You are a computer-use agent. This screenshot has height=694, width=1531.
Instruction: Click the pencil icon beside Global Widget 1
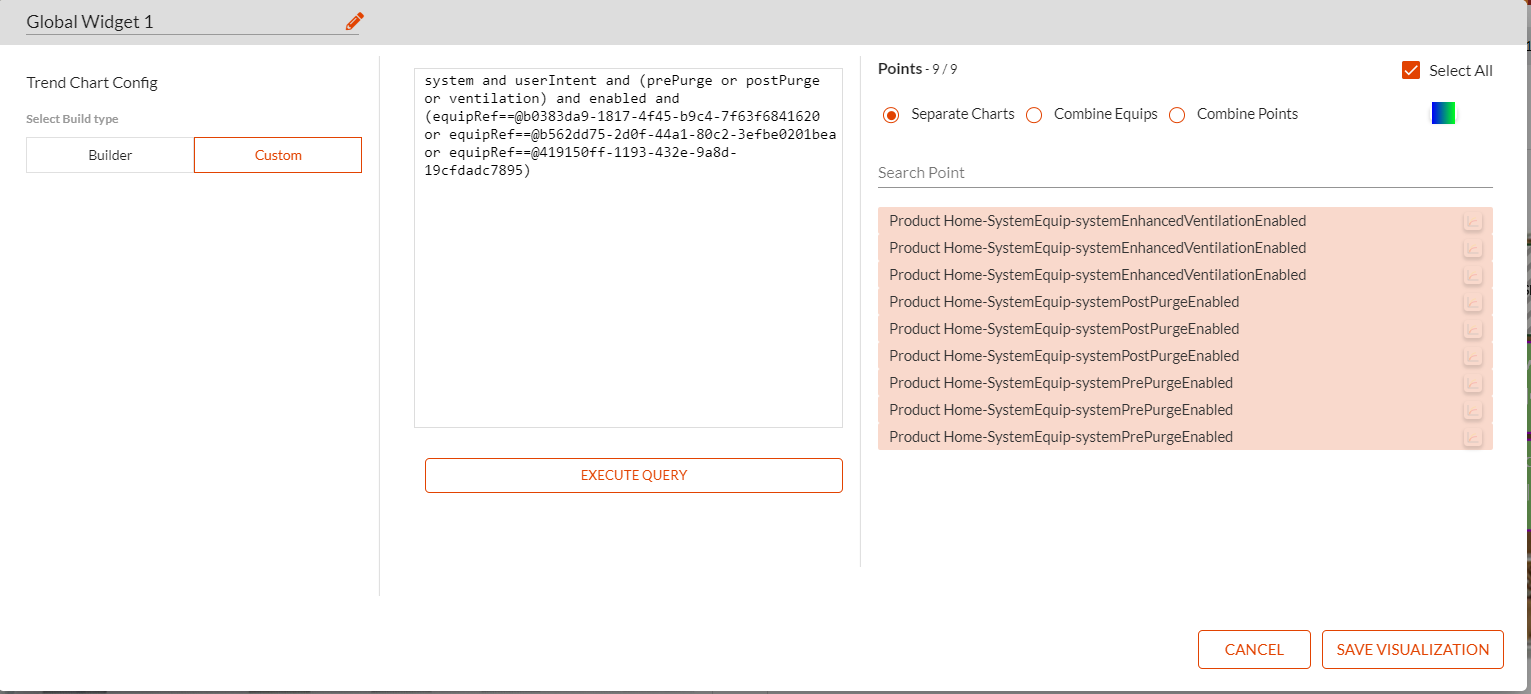pos(354,21)
